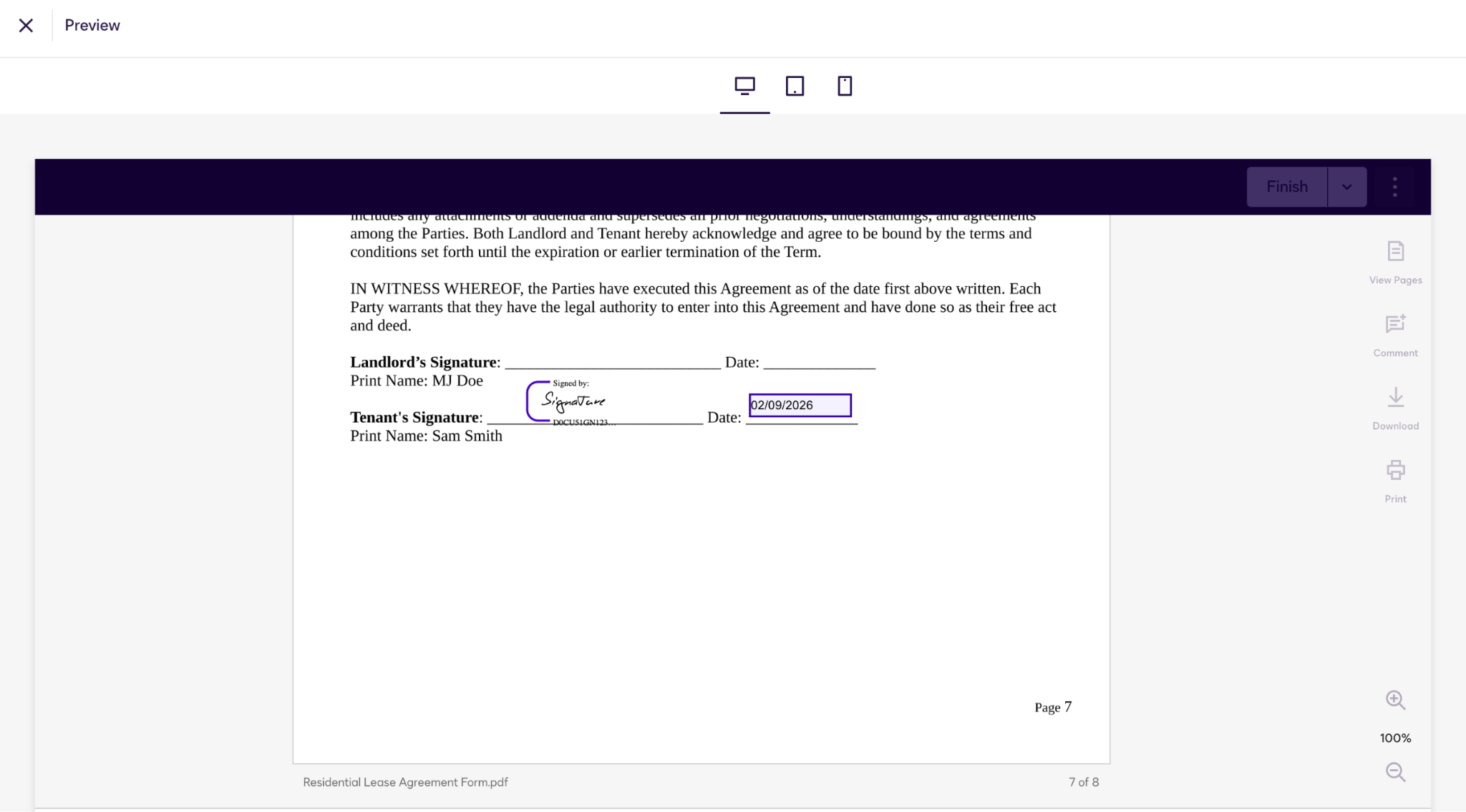Click the 'Print Name: MJ Doe' text
The height and width of the screenshot is (812, 1466).
417,381
